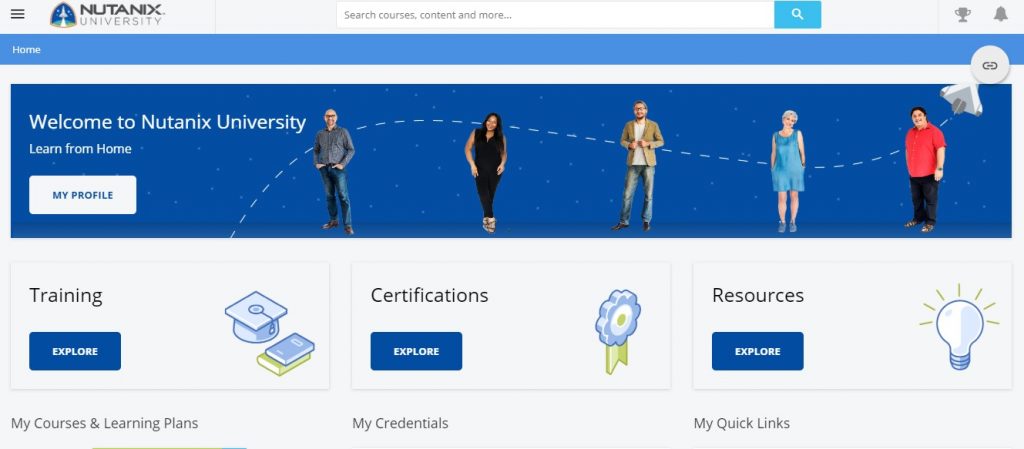Click 'My Courses & Learning Plans' heading
This screenshot has height=449, width=1024.
tap(104, 423)
